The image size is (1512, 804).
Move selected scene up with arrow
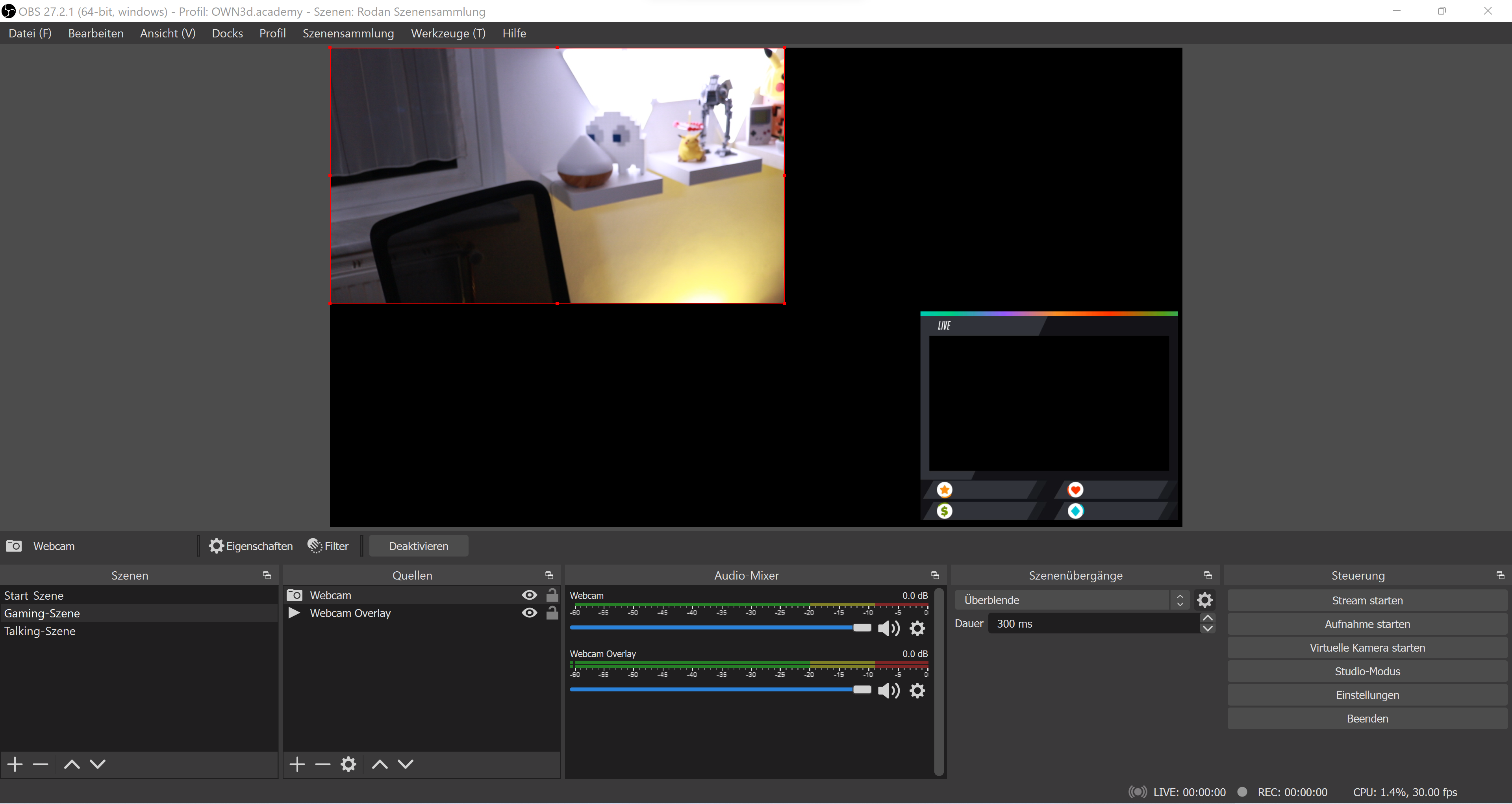[72, 764]
